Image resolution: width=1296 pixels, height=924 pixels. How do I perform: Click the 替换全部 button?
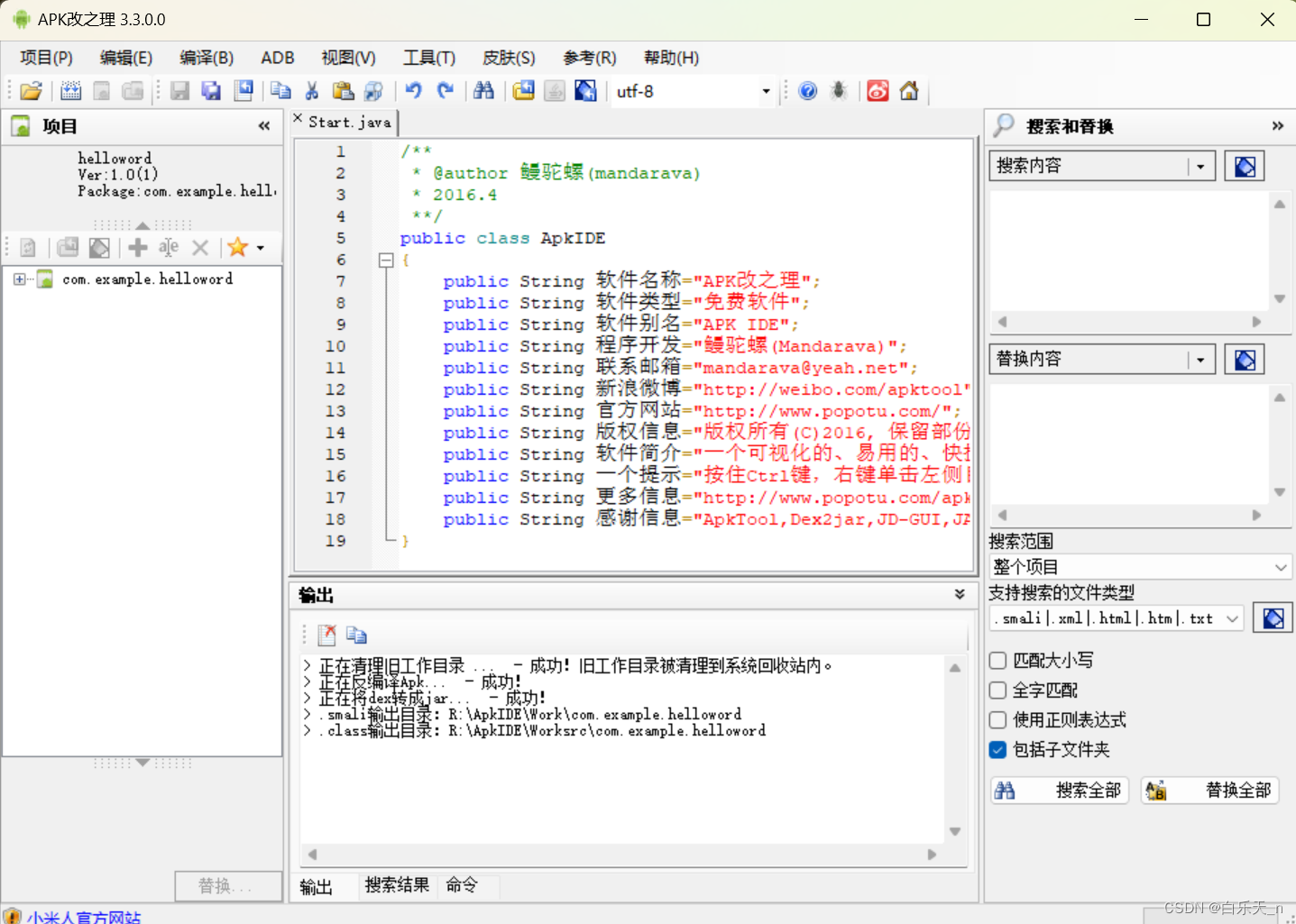1209,791
